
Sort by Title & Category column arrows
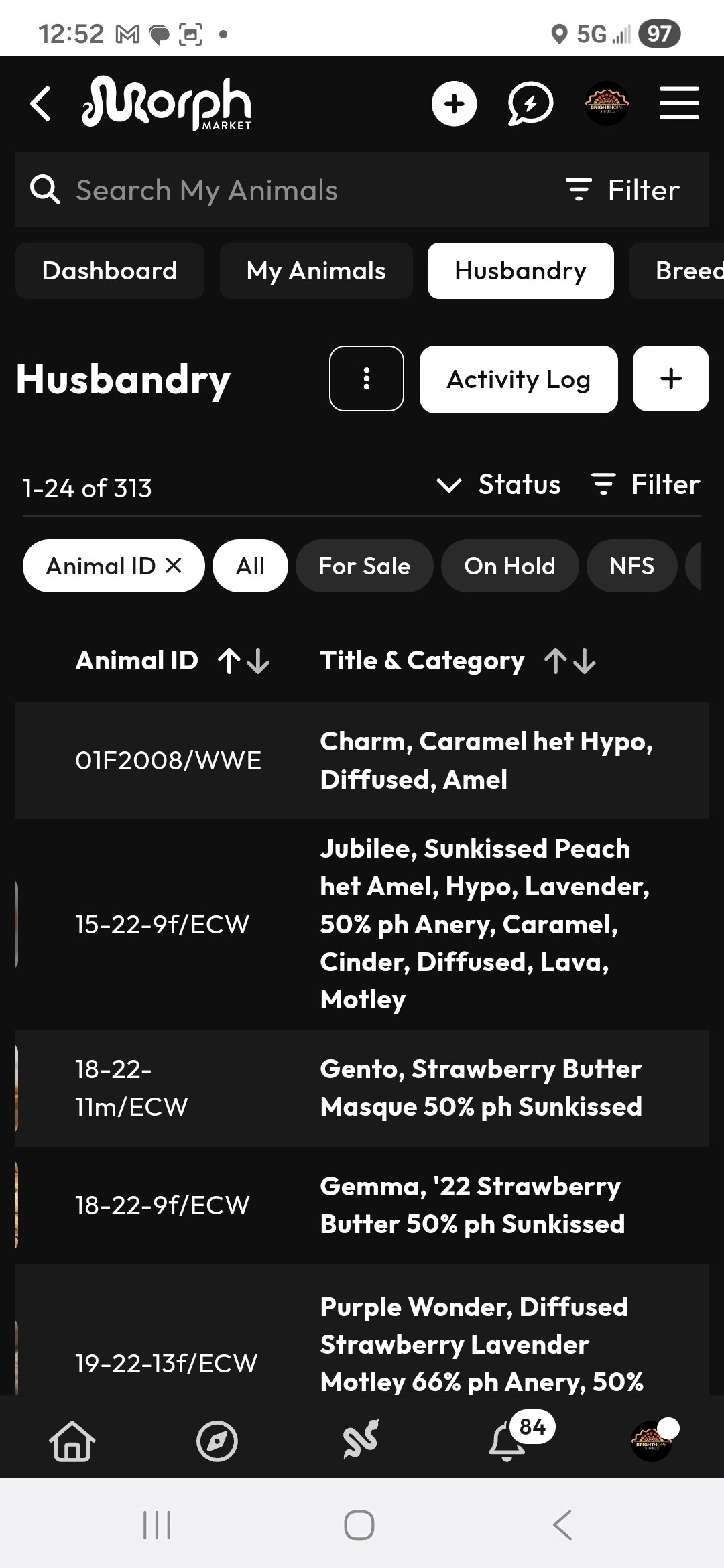click(x=570, y=661)
